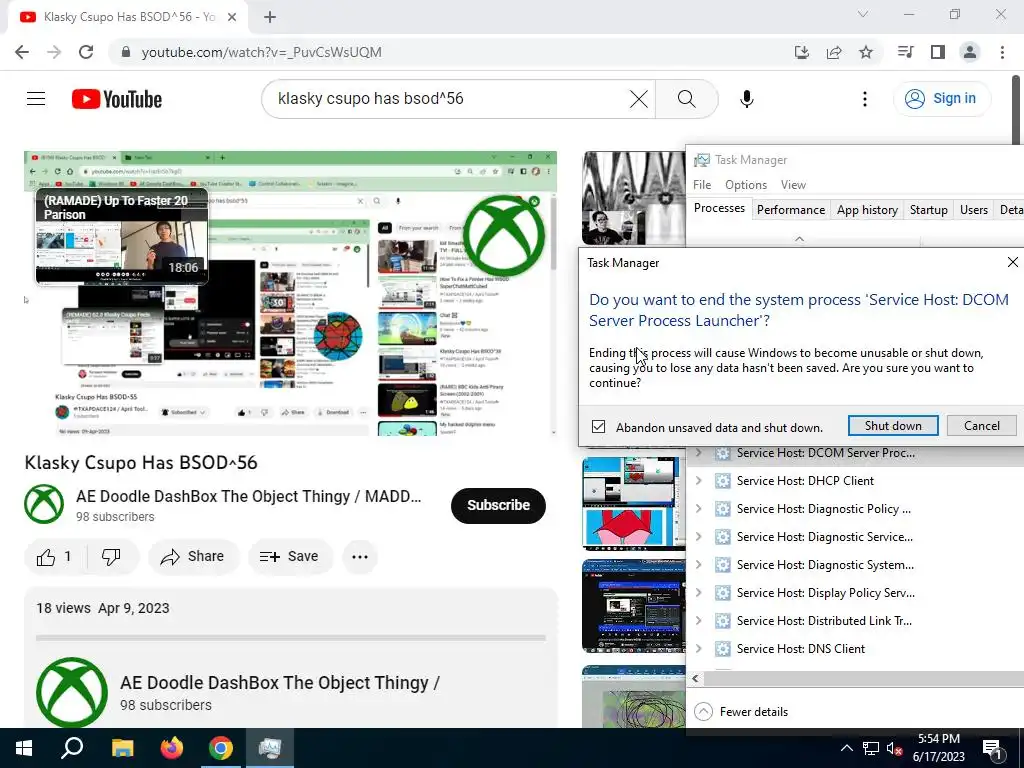Switch to App history tab
Image resolution: width=1024 pixels, height=768 pixels.
867,210
